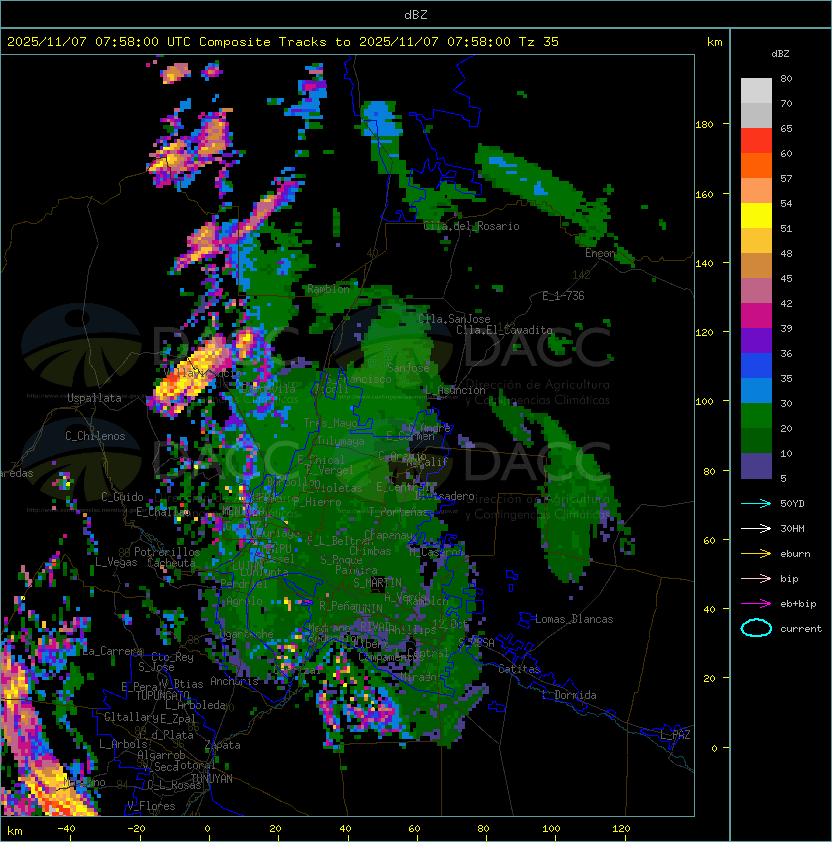Click the '57' value on the color scale
Image resolution: width=832 pixels, height=842 pixels.
pyautogui.click(x=786, y=178)
